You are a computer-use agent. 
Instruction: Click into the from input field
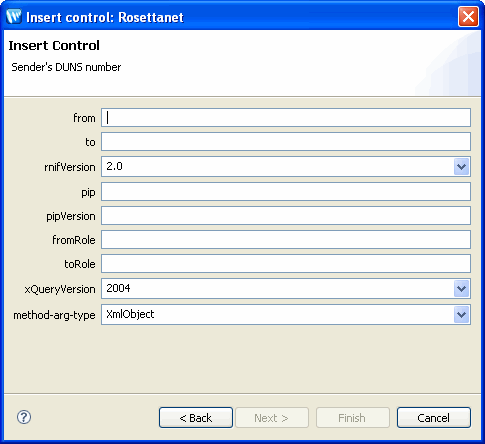pos(286,117)
